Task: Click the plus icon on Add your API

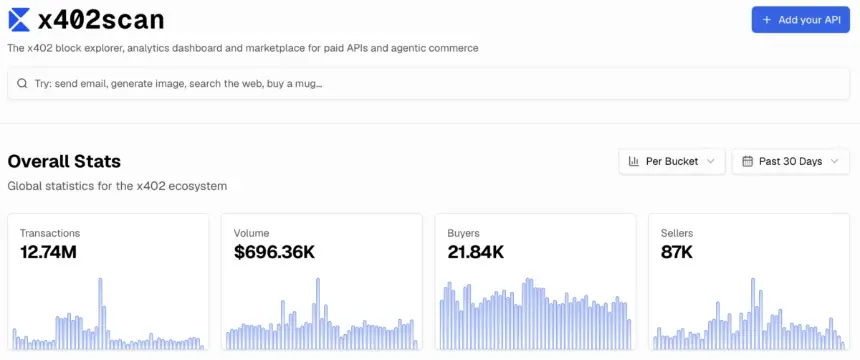Action: pos(767,20)
